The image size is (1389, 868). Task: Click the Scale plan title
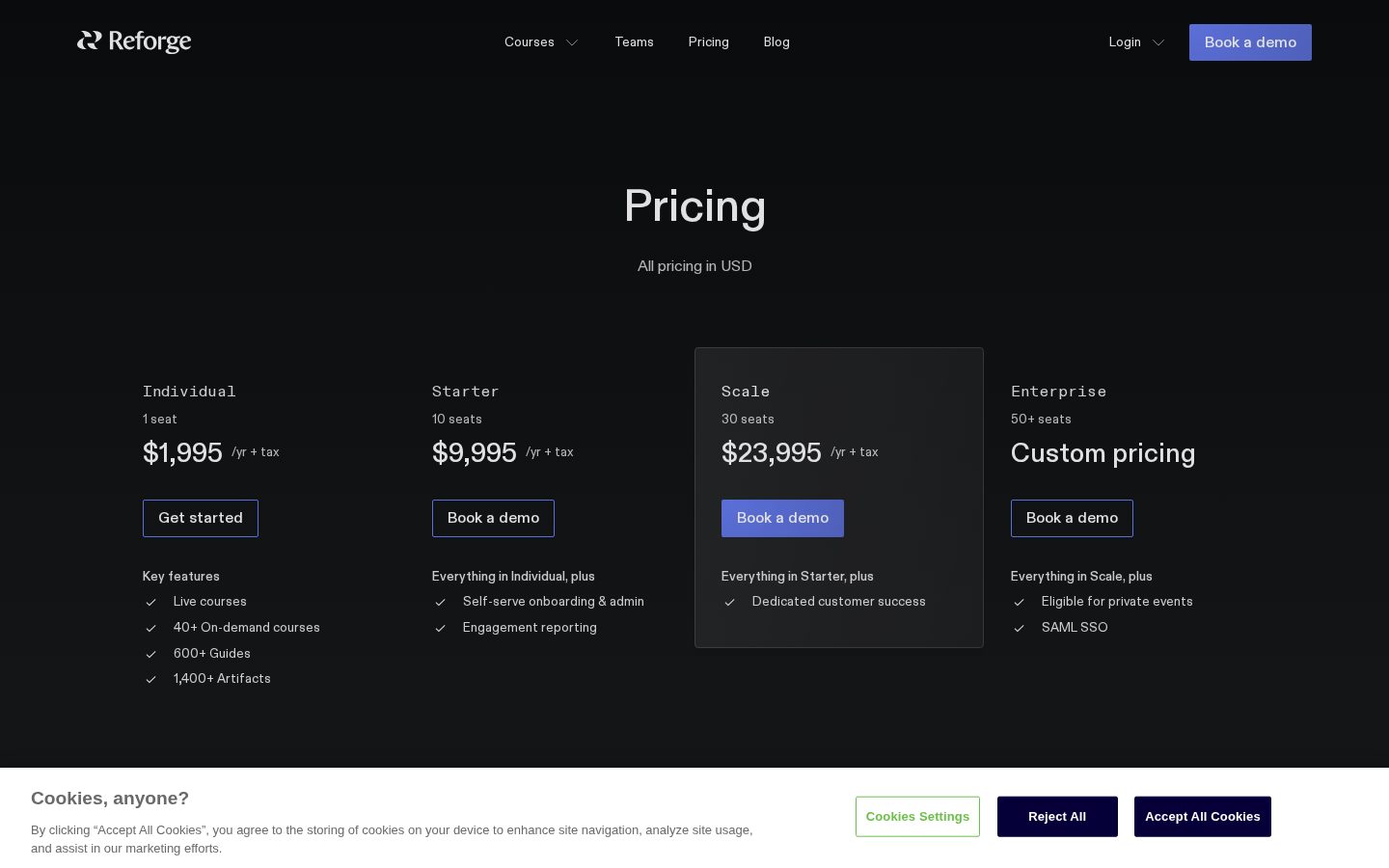coord(746,392)
